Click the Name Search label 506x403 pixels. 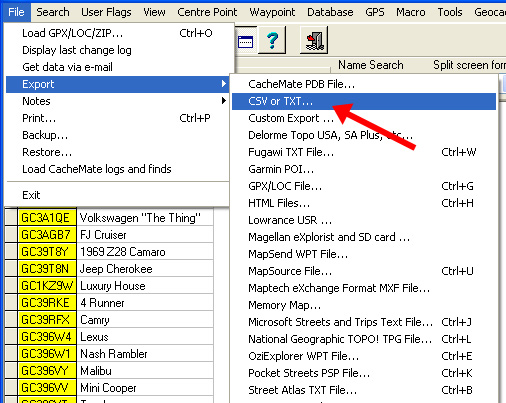pyautogui.click(x=371, y=65)
